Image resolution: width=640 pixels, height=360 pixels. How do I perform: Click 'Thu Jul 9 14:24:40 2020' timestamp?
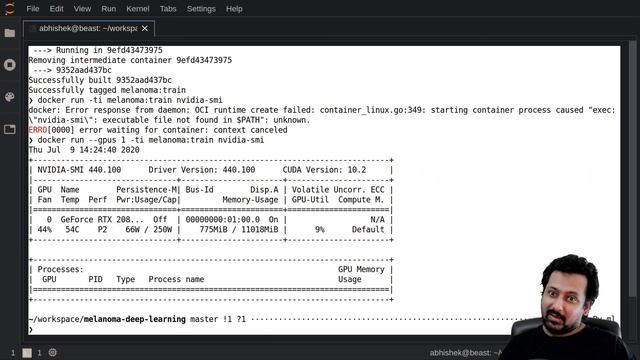[84, 150]
